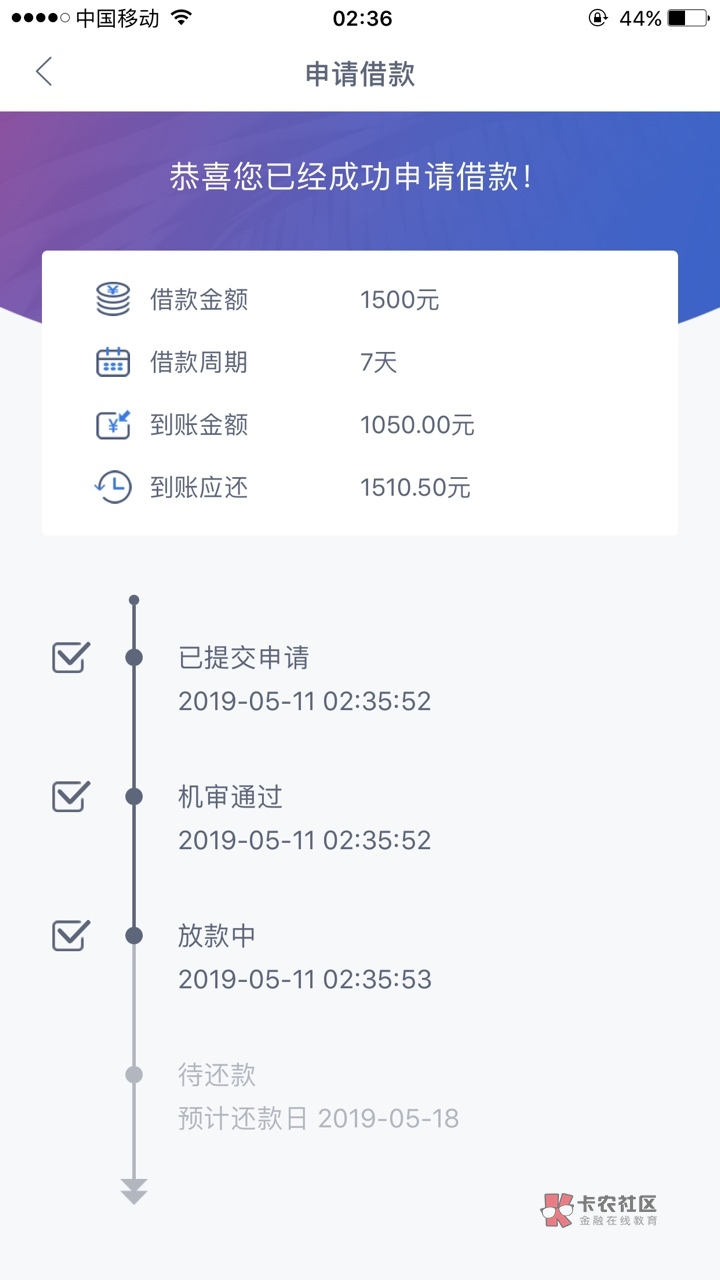Tap the checkbox beside 已提交申请

(71, 657)
